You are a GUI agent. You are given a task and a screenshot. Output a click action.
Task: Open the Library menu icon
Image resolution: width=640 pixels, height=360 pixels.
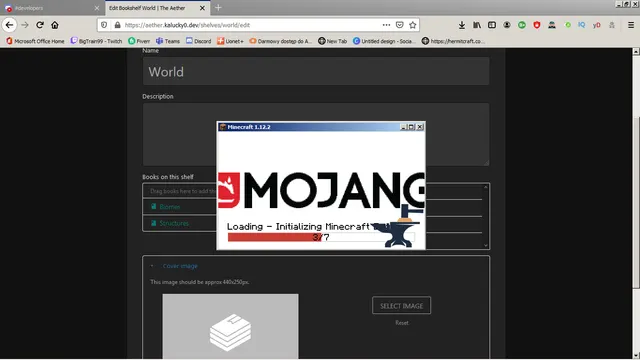(477, 25)
